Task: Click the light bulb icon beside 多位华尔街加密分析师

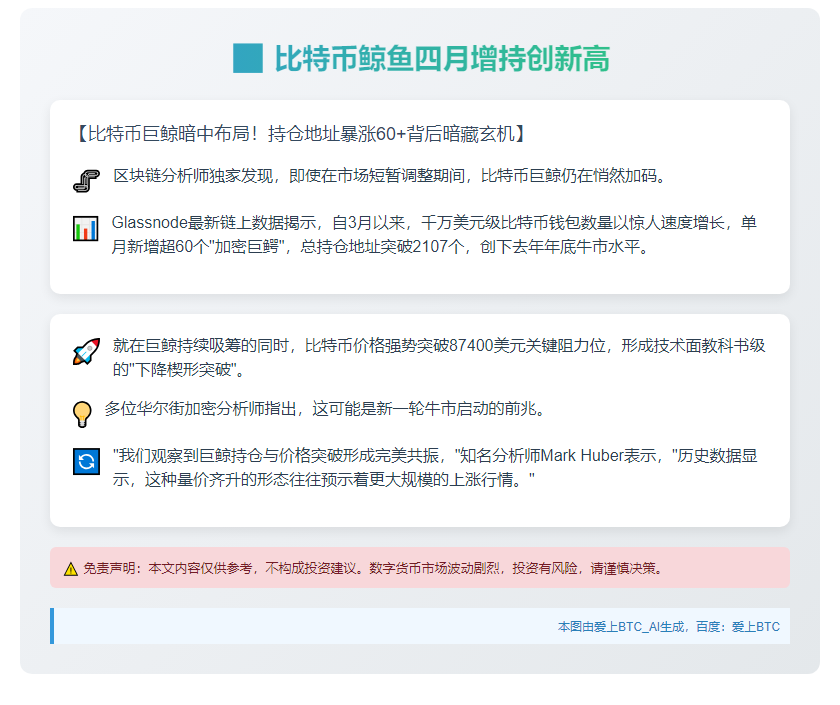Action: pos(82,414)
